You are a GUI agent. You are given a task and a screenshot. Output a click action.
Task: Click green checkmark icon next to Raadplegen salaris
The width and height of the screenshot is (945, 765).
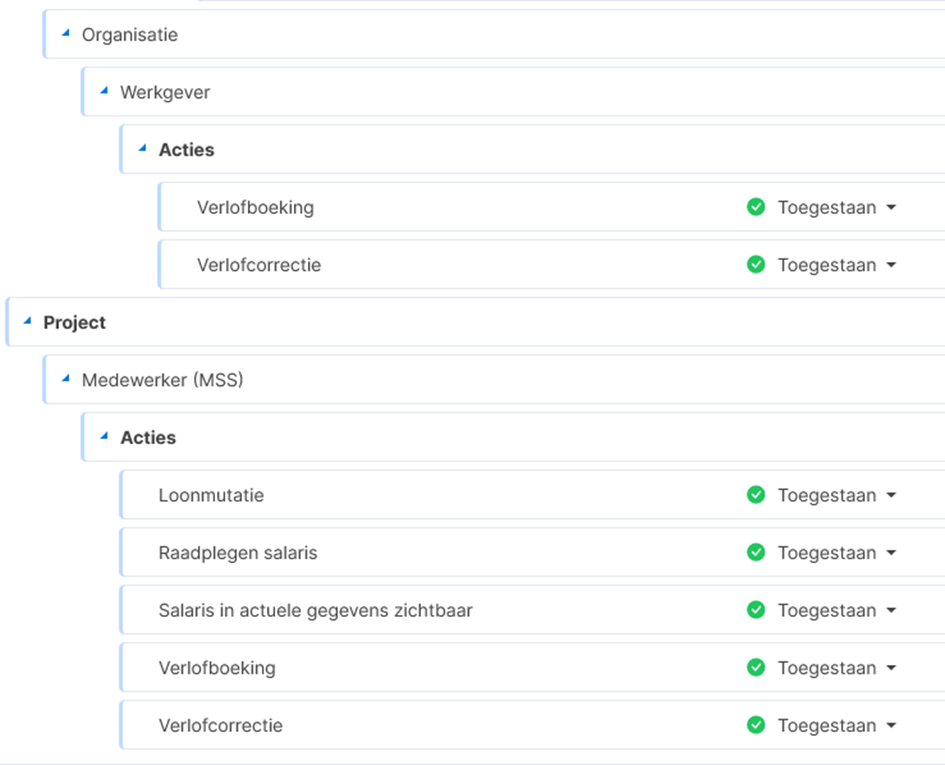(x=756, y=552)
